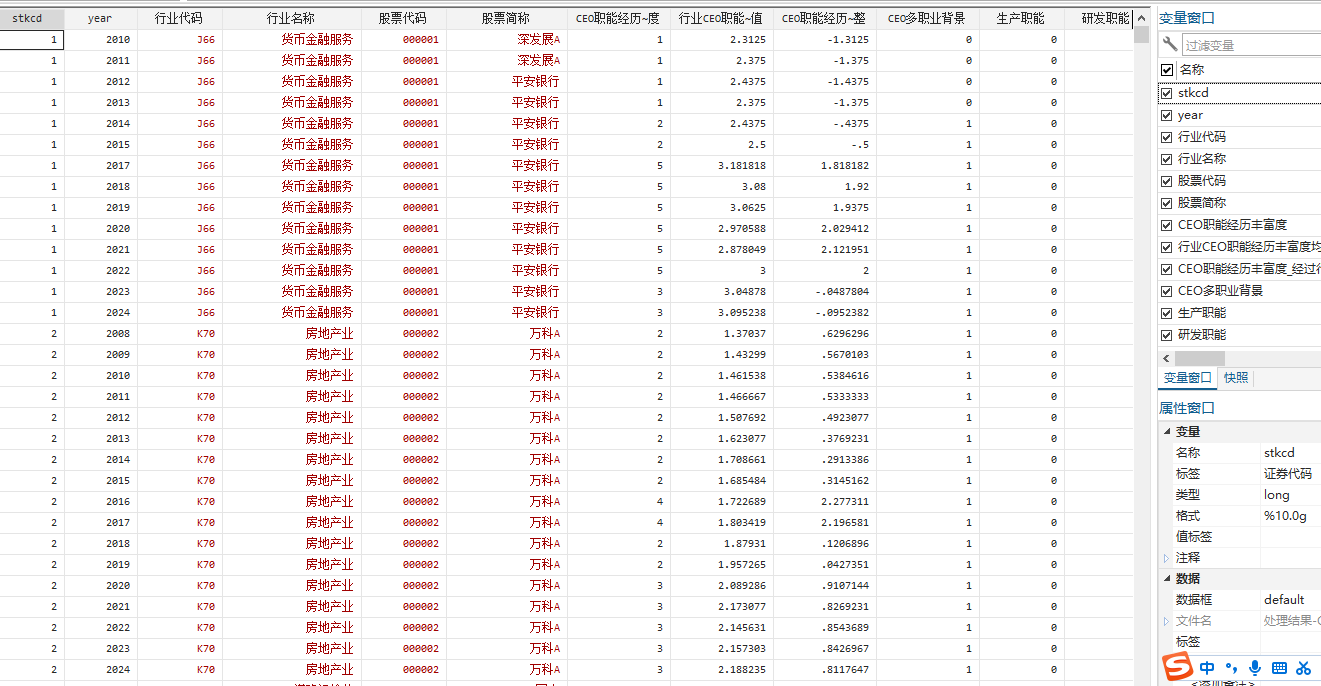This screenshot has height=686, width=1321.
Task: Click the 行业CEO职能经历丰富度 variable name in list
Action: point(1249,247)
